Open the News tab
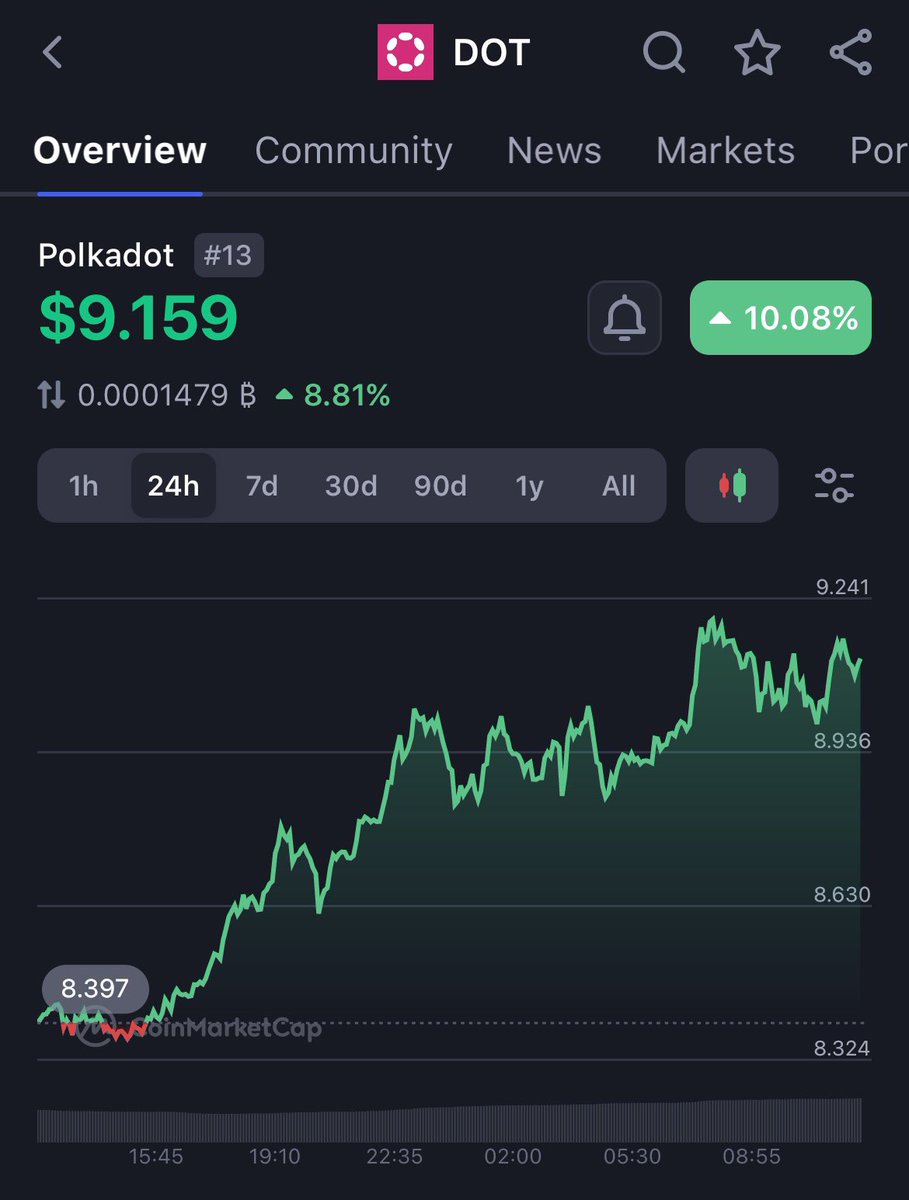Viewport: 909px width, 1200px height. coord(554,151)
